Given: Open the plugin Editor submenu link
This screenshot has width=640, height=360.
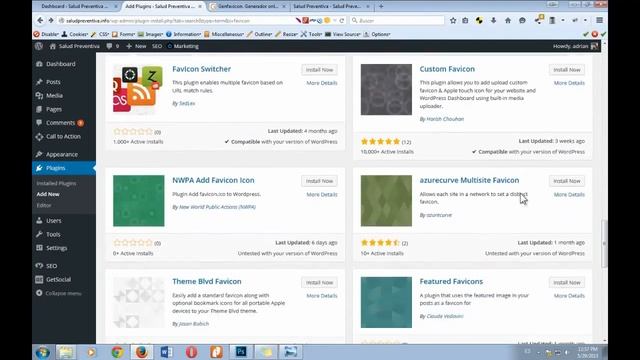Looking at the screenshot, I should (44, 205).
